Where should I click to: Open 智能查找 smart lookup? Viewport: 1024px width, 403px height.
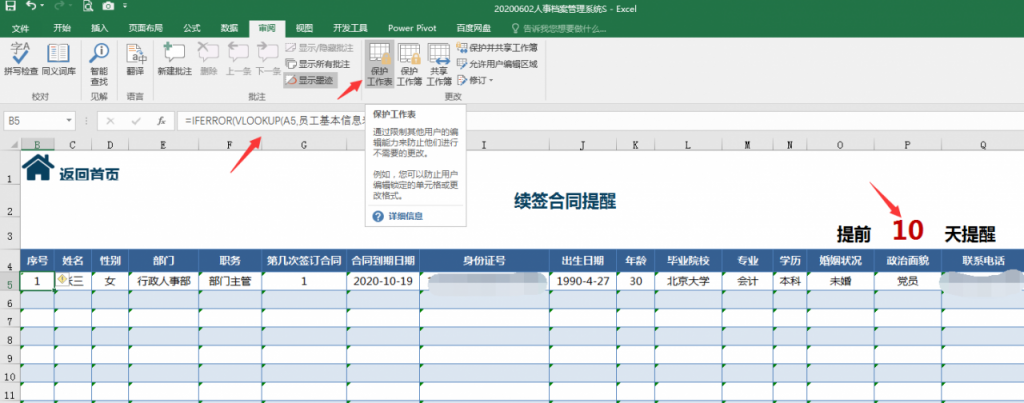(99, 64)
